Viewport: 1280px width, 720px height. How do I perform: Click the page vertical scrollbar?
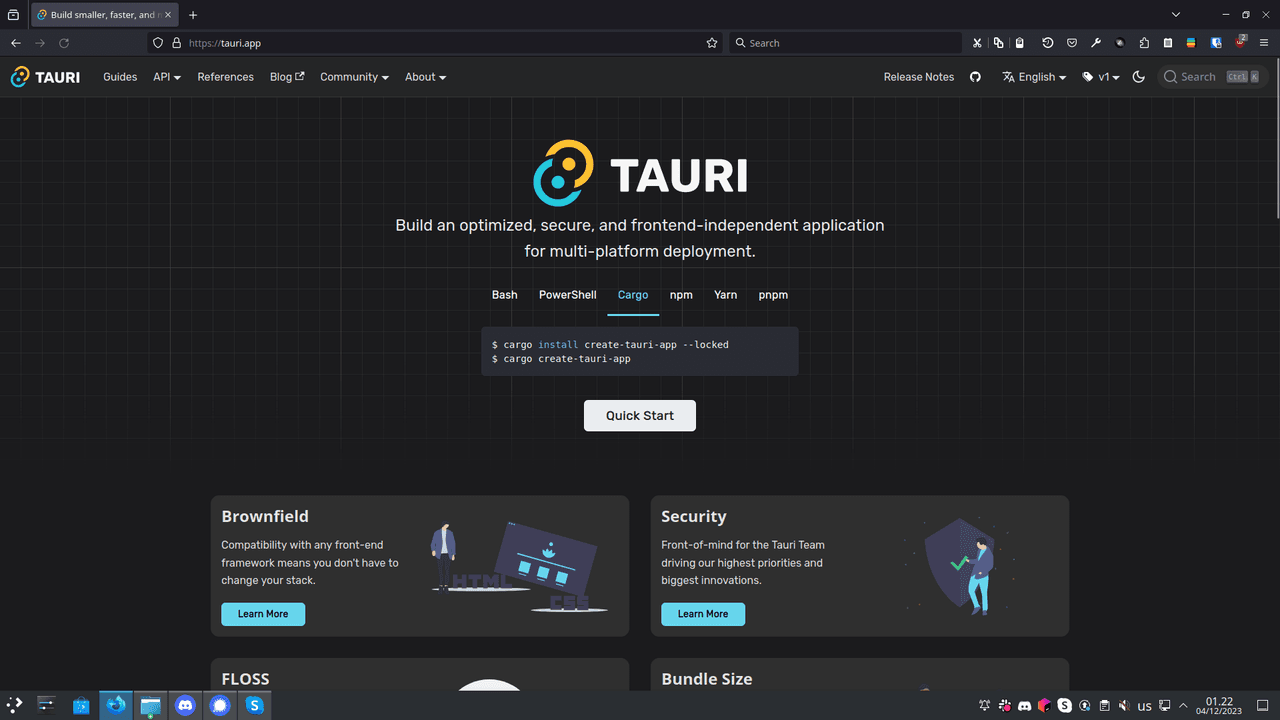(x=1276, y=140)
